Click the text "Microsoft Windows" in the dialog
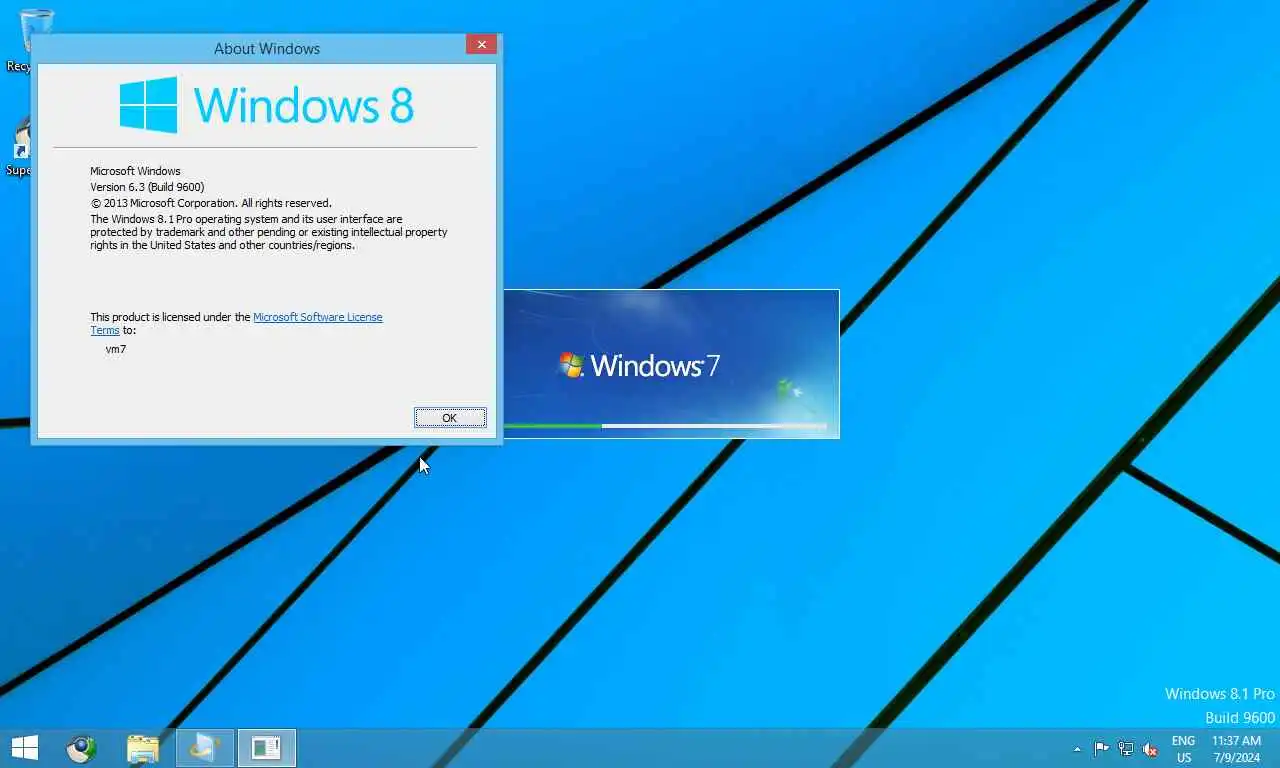The width and height of the screenshot is (1280, 768). pyautogui.click(x=135, y=171)
